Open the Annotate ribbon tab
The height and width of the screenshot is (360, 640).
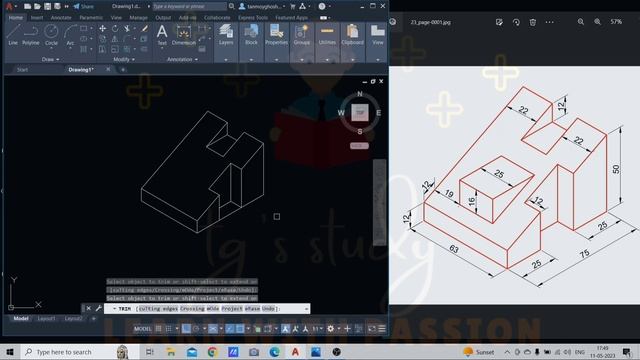tap(61, 18)
